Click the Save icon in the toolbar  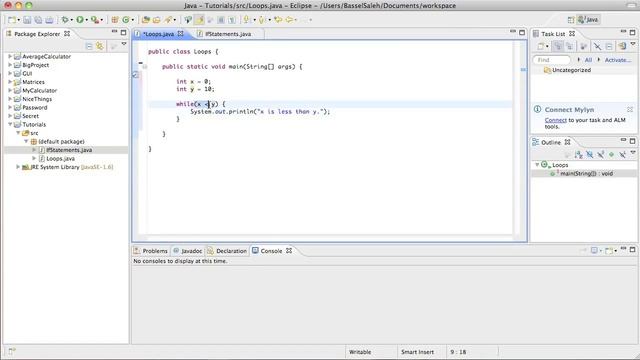[x=27, y=20]
